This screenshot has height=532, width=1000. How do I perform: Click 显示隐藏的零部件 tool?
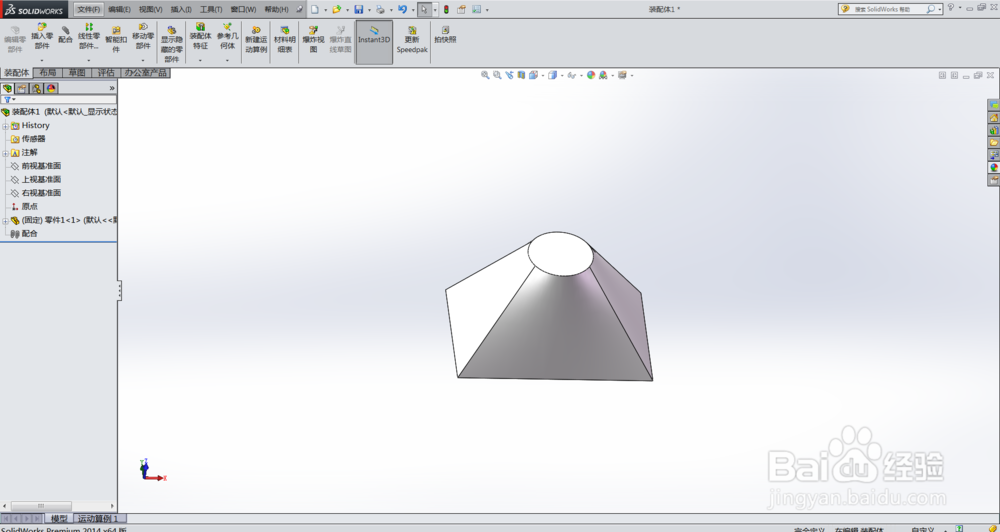pos(172,43)
